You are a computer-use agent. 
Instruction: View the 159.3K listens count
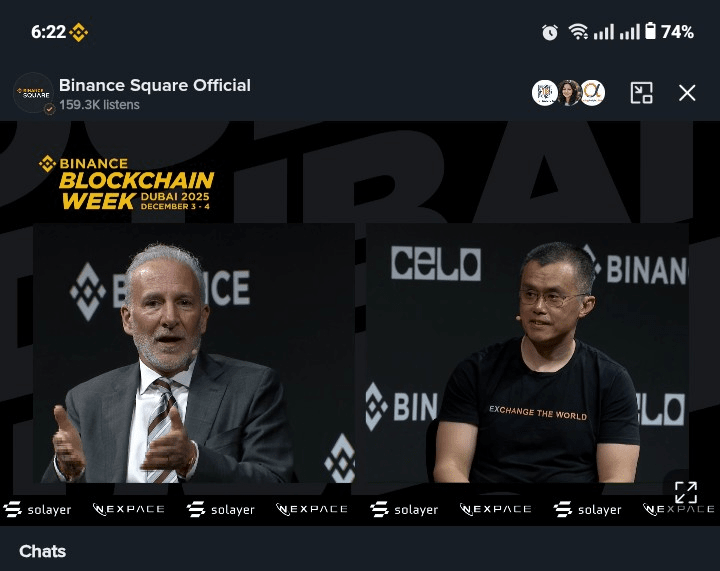99,105
